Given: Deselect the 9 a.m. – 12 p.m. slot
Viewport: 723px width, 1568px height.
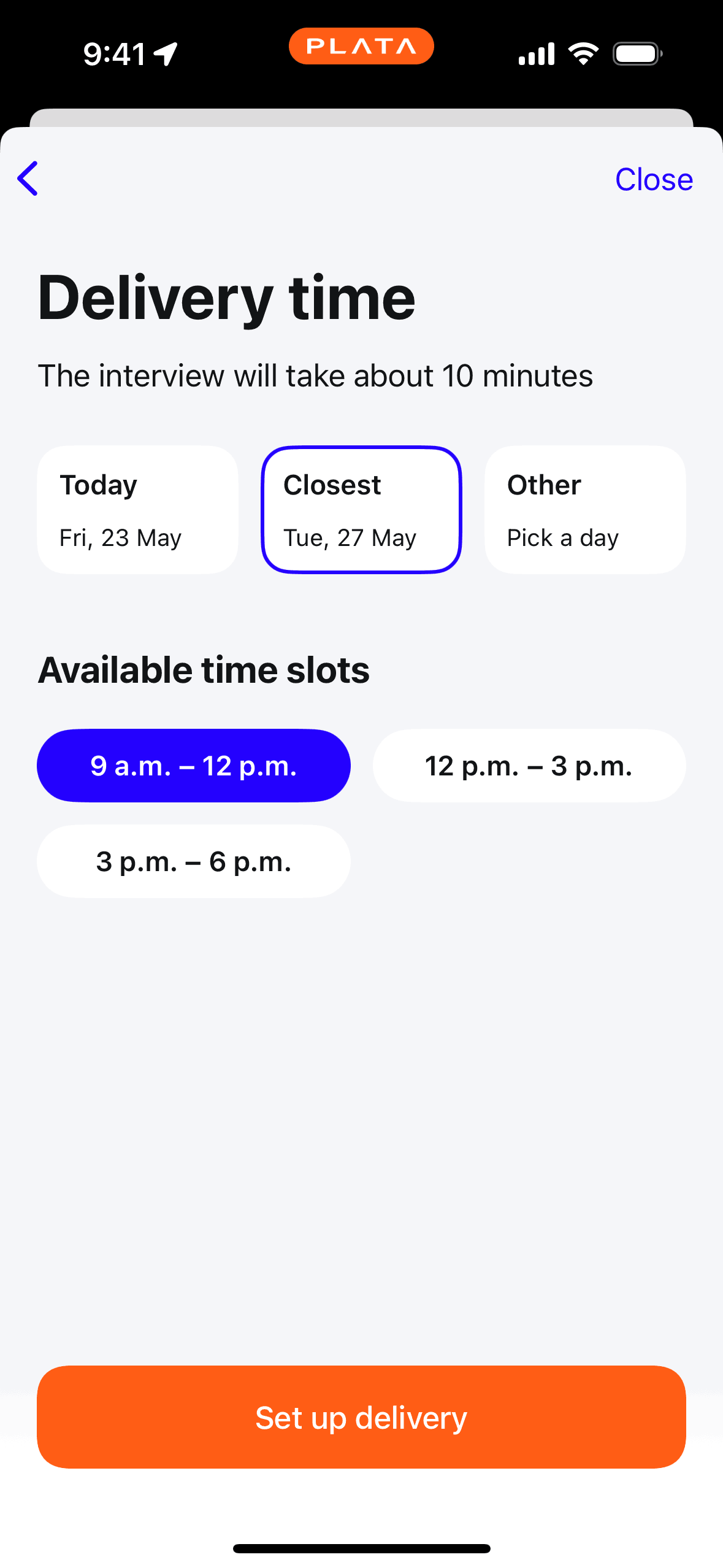Looking at the screenshot, I should pyautogui.click(x=193, y=765).
